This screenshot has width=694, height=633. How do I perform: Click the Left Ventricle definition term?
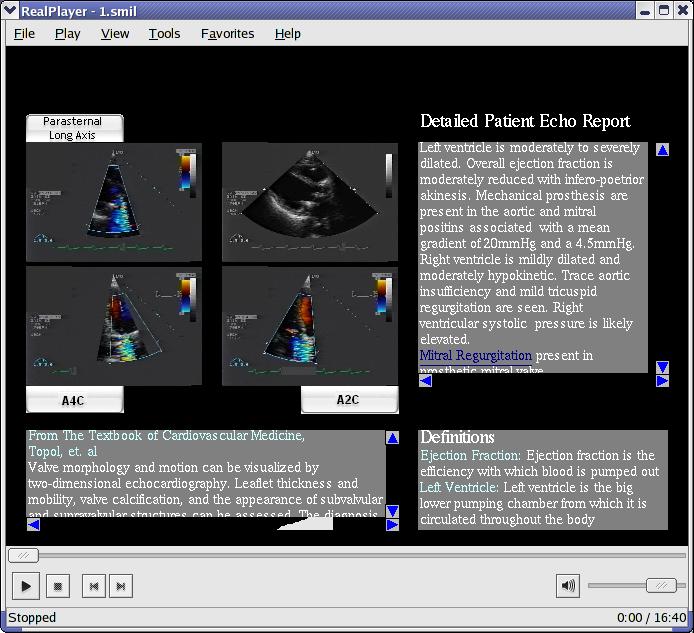pos(459,487)
